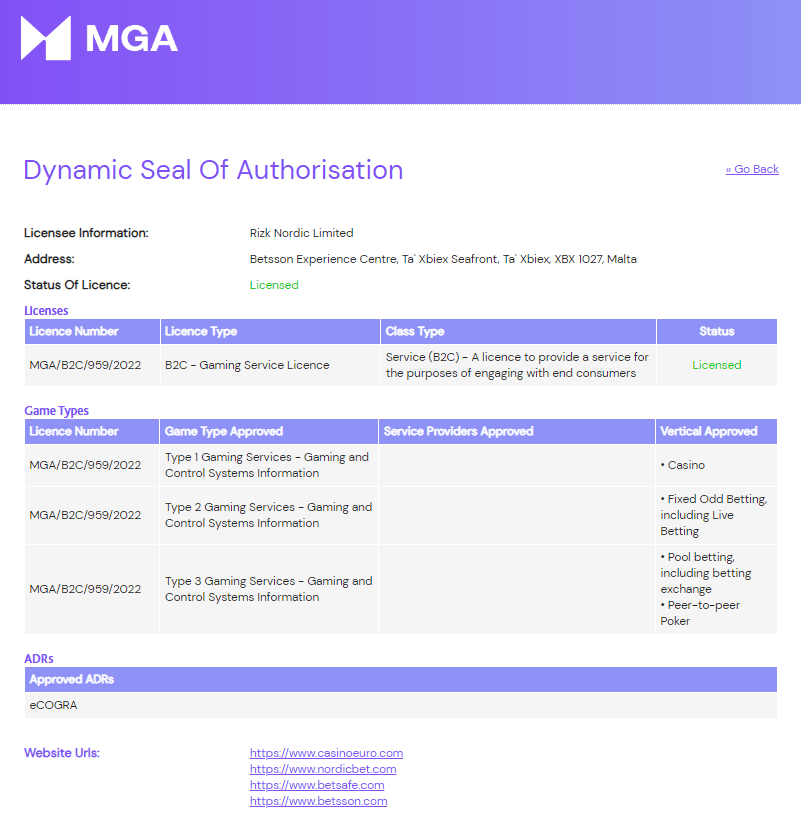The image size is (801, 832).
Task: Click the Status column header
Action: coord(717,331)
